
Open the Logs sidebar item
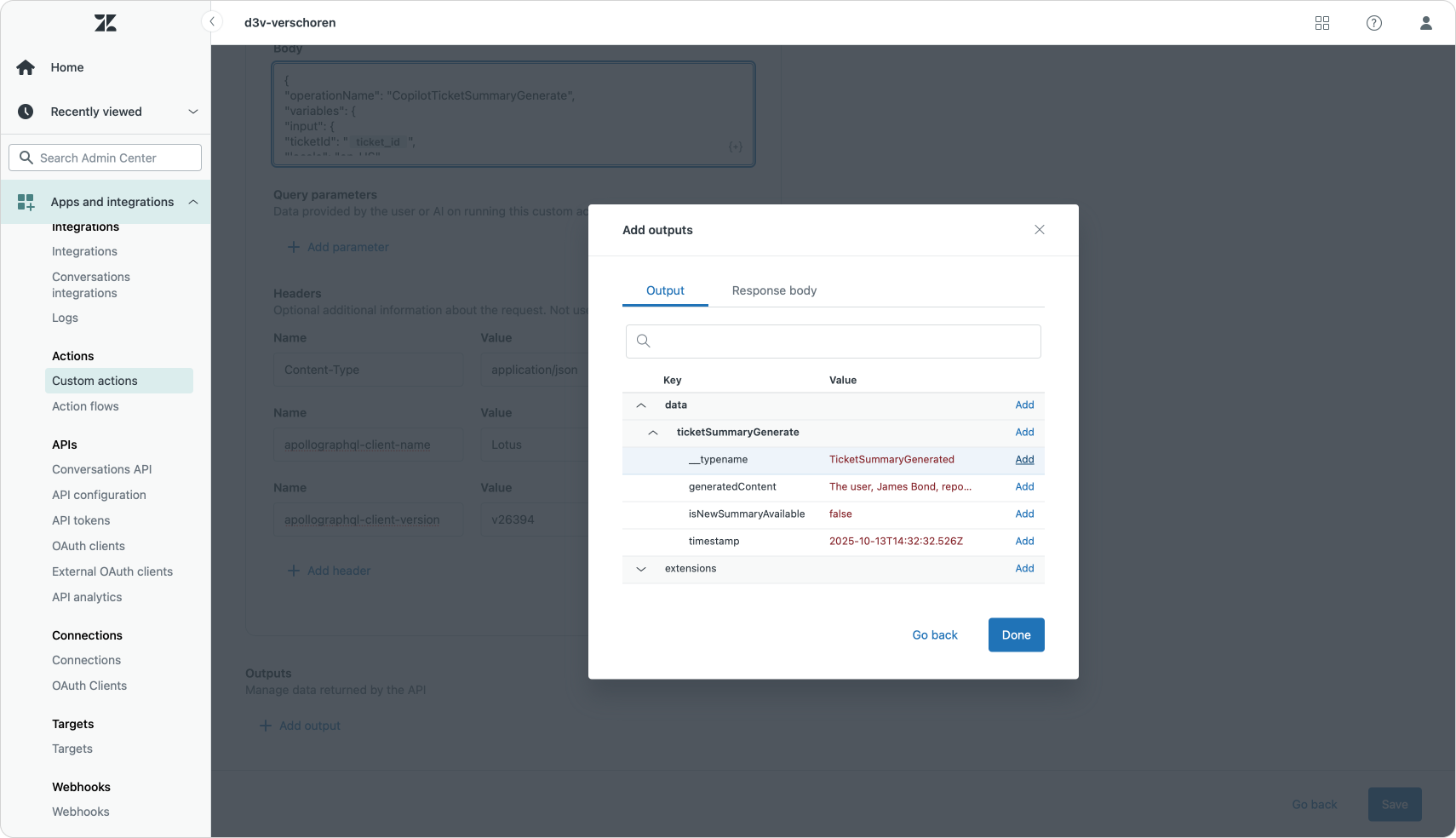(65, 318)
